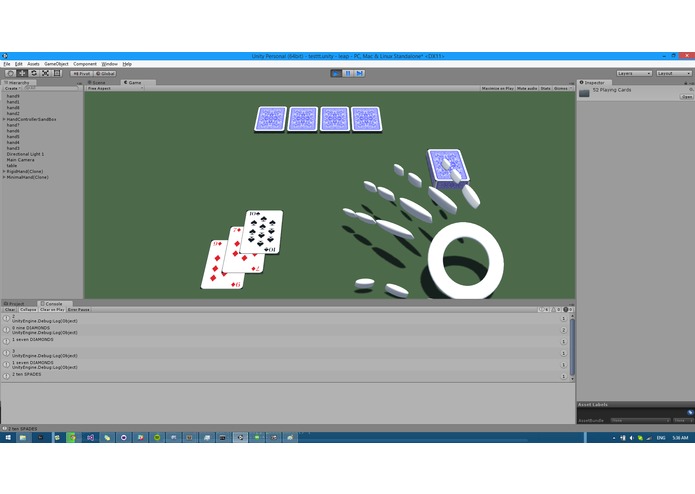Toggle info messages filter in Console
The width and height of the screenshot is (695, 494).
pyautogui.click(x=543, y=309)
